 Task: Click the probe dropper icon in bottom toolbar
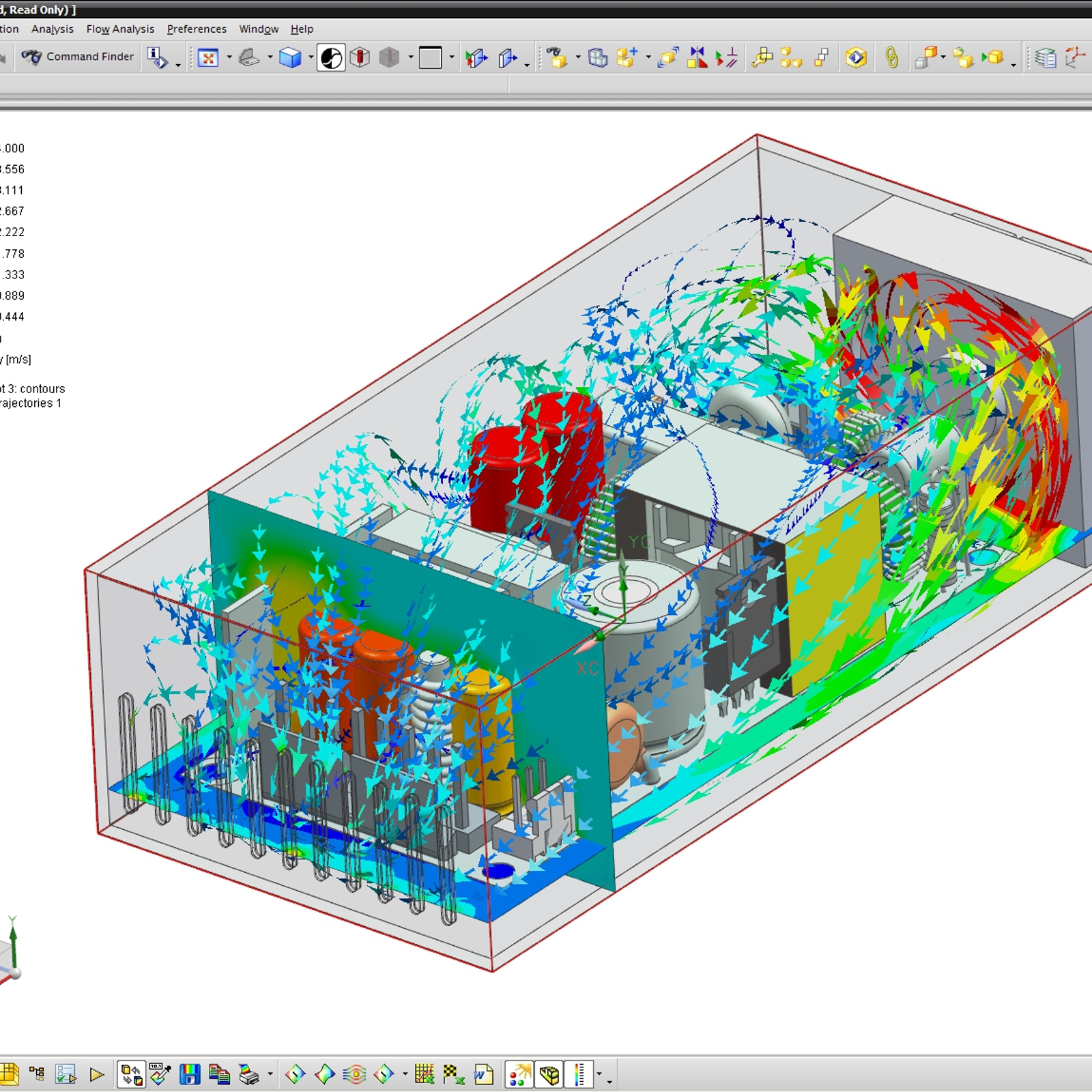click(160, 1074)
